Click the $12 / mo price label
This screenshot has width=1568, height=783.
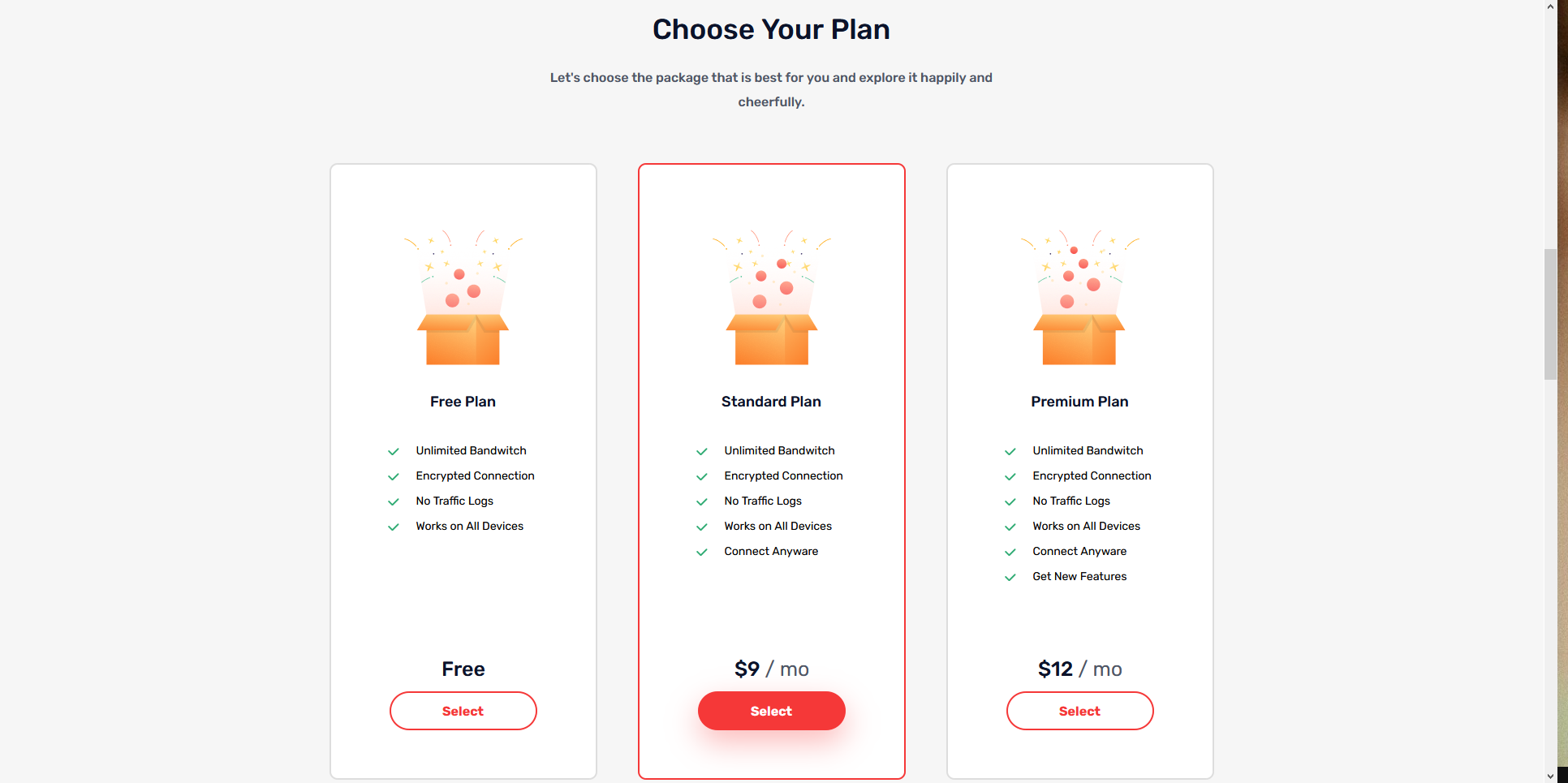pos(1080,669)
